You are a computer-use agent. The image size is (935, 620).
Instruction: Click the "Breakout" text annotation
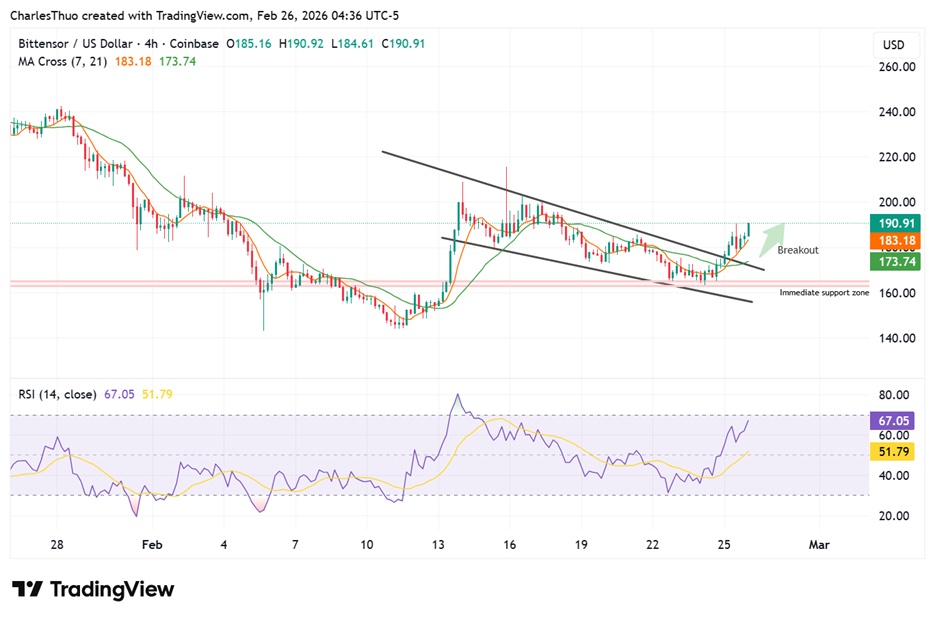coord(797,250)
